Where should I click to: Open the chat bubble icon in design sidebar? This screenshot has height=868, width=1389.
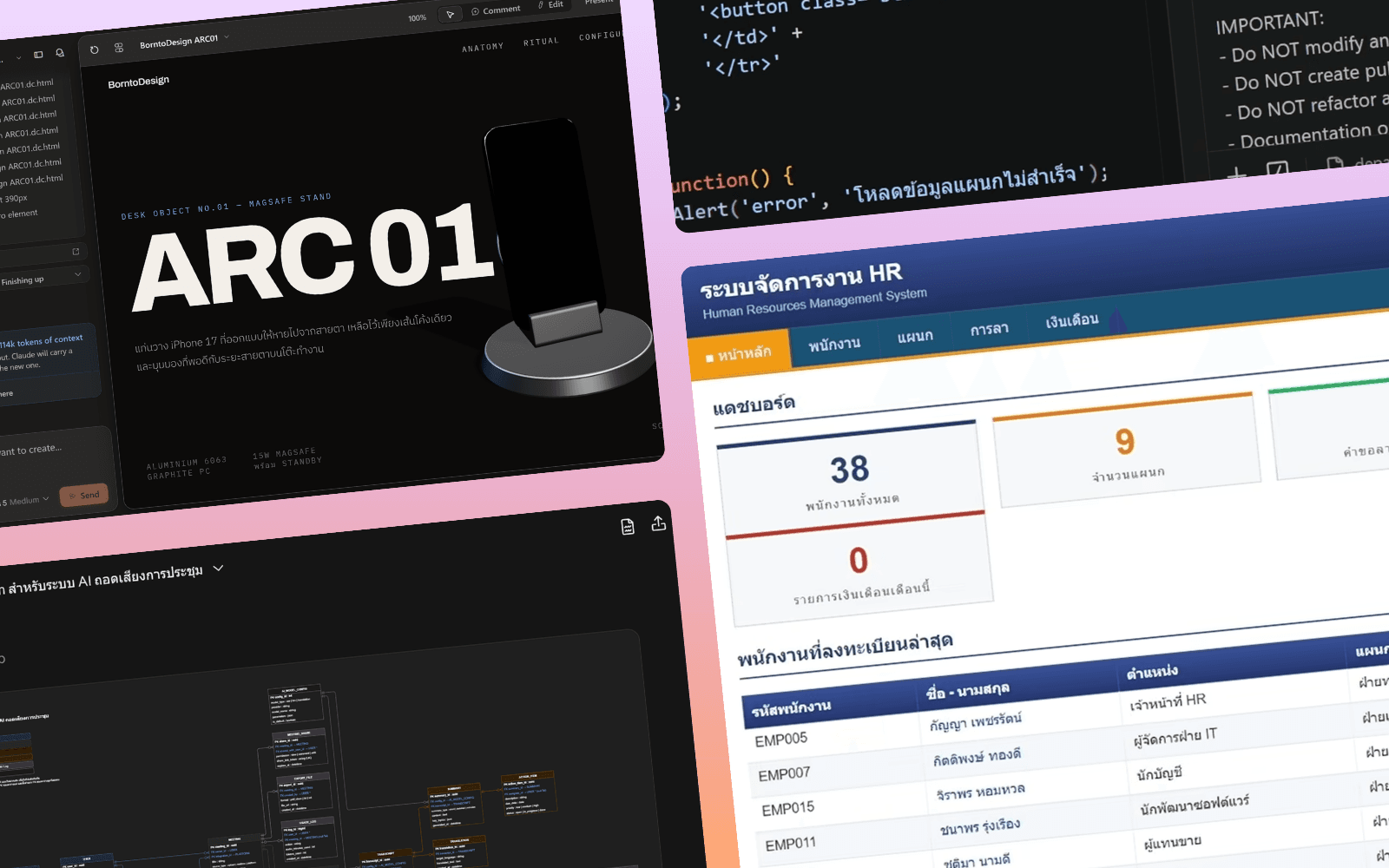pos(60,53)
